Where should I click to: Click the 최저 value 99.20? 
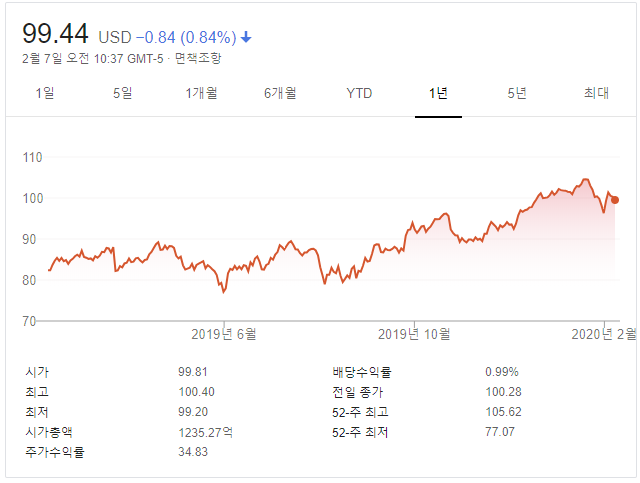pyautogui.click(x=193, y=412)
